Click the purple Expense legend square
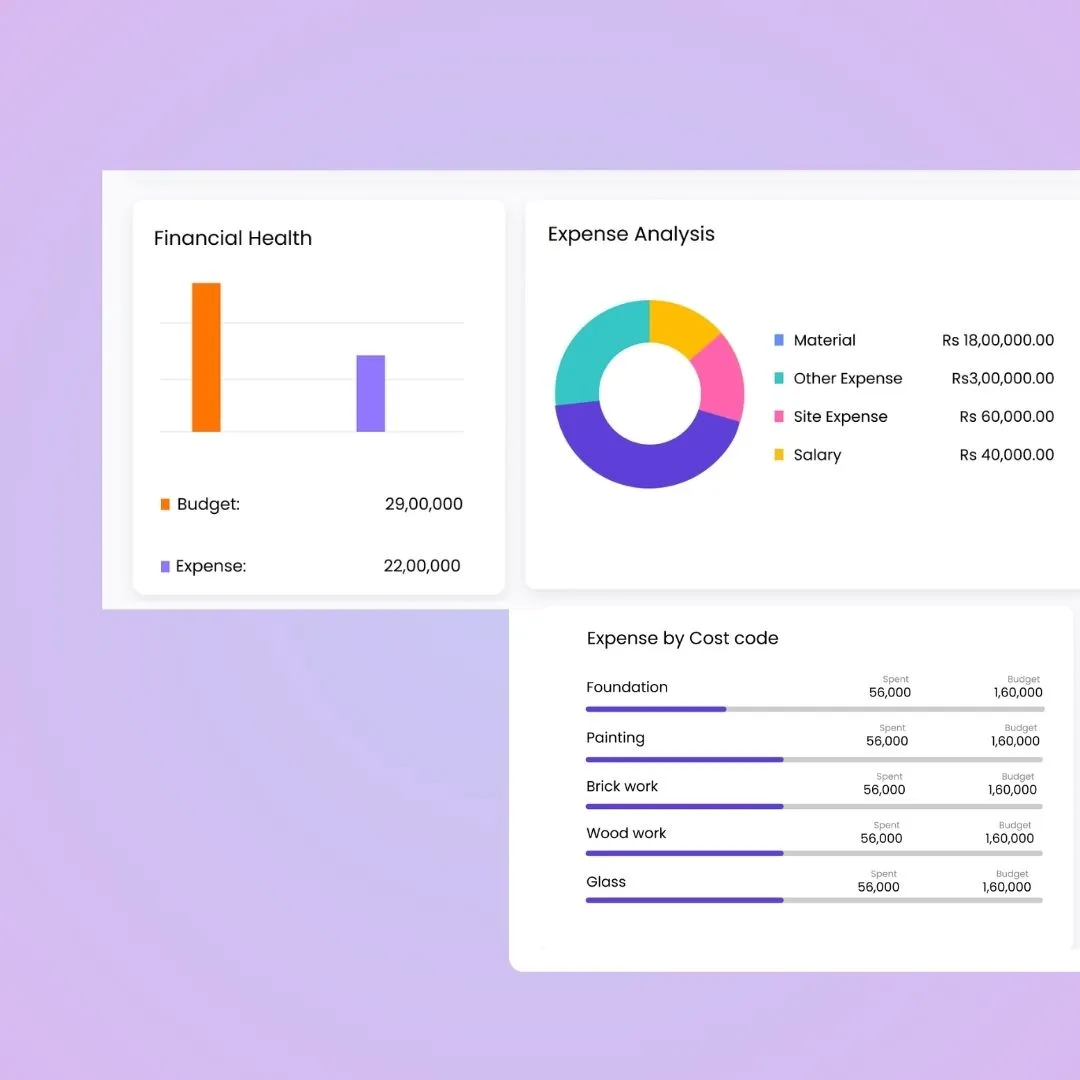The width and height of the screenshot is (1080, 1080). click(165, 566)
